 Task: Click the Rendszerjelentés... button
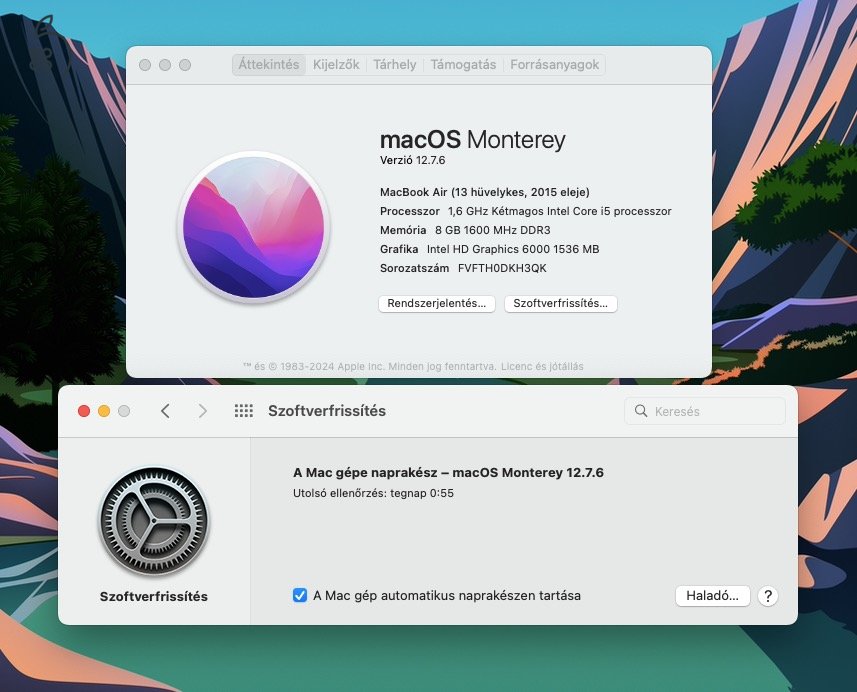(436, 303)
